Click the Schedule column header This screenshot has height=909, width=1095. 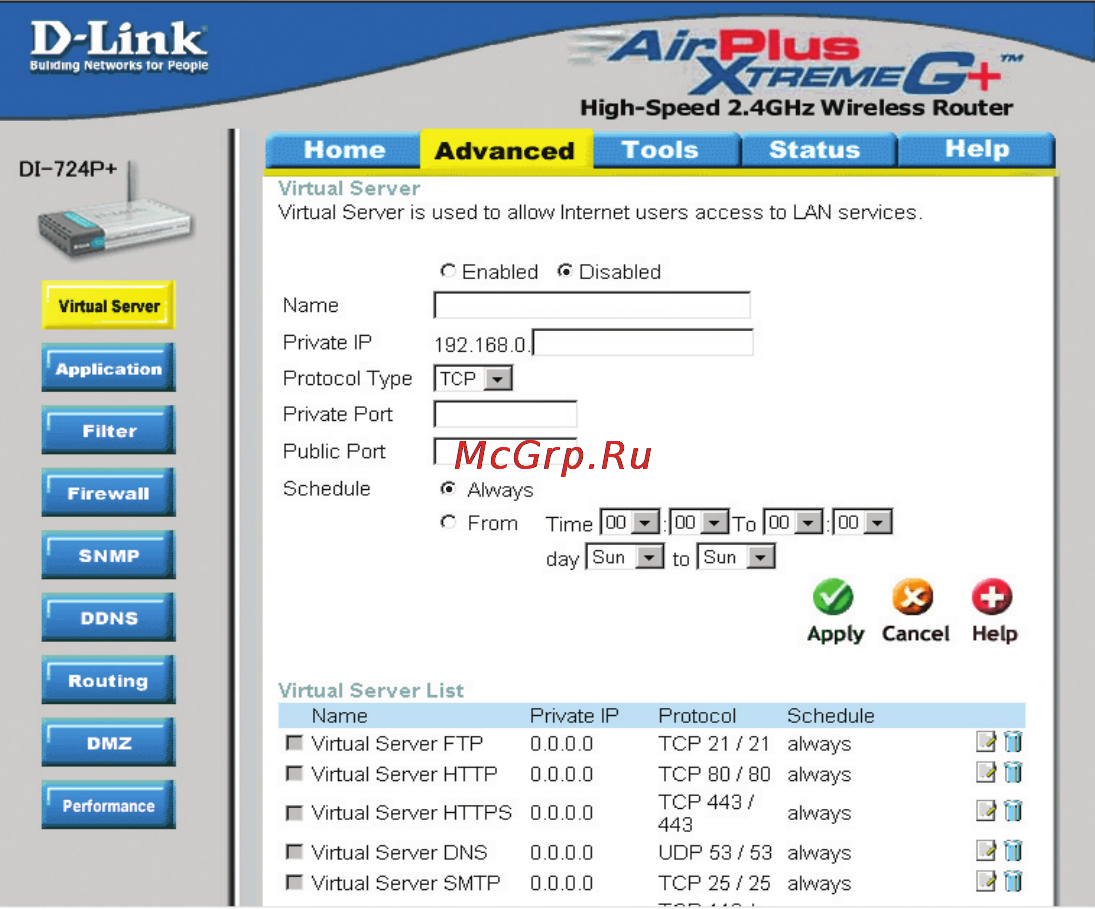coord(830,716)
